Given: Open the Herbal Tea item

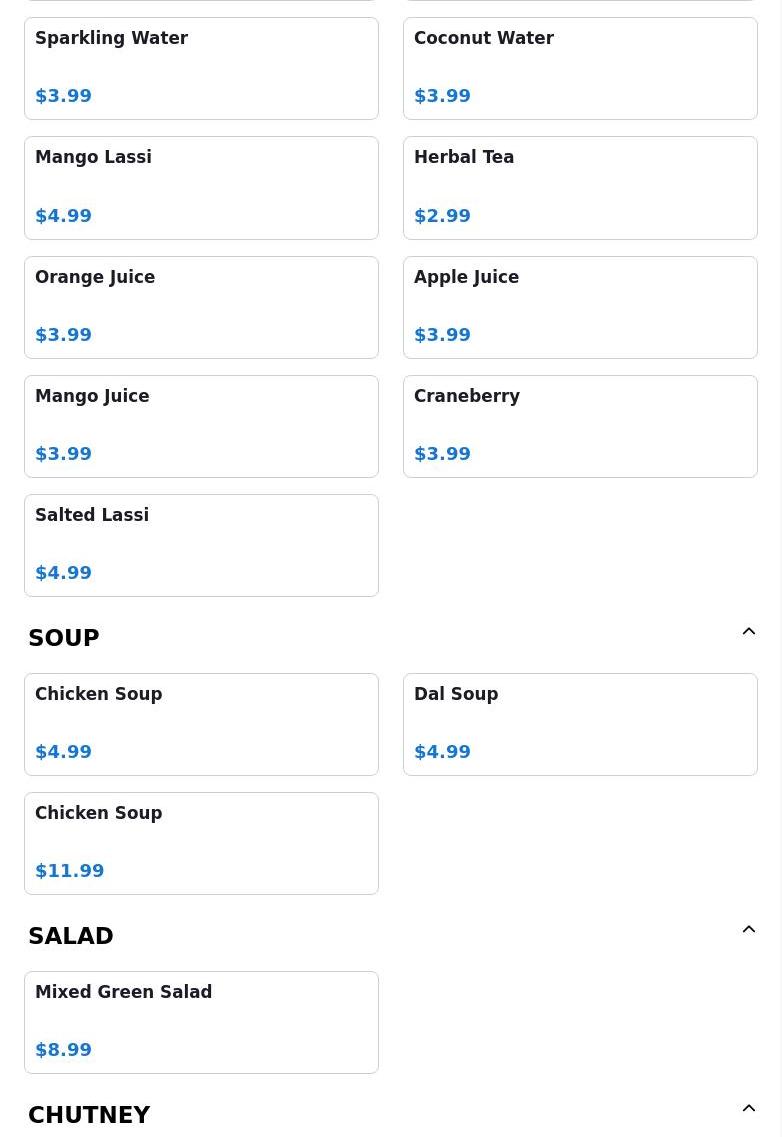Looking at the screenshot, I should [x=580, y=188].
